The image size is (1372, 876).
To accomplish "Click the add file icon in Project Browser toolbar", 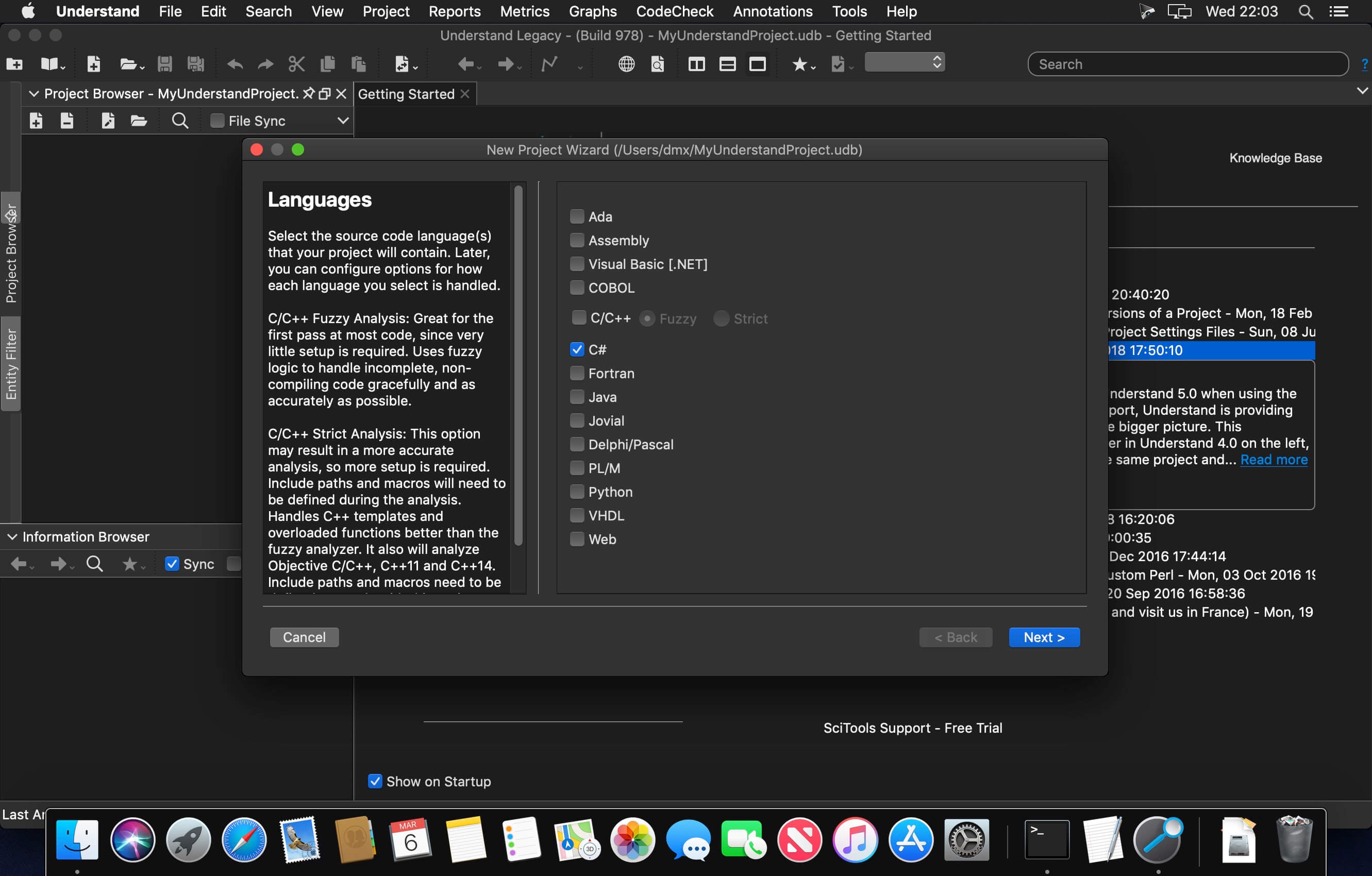I will click(36, 121).
